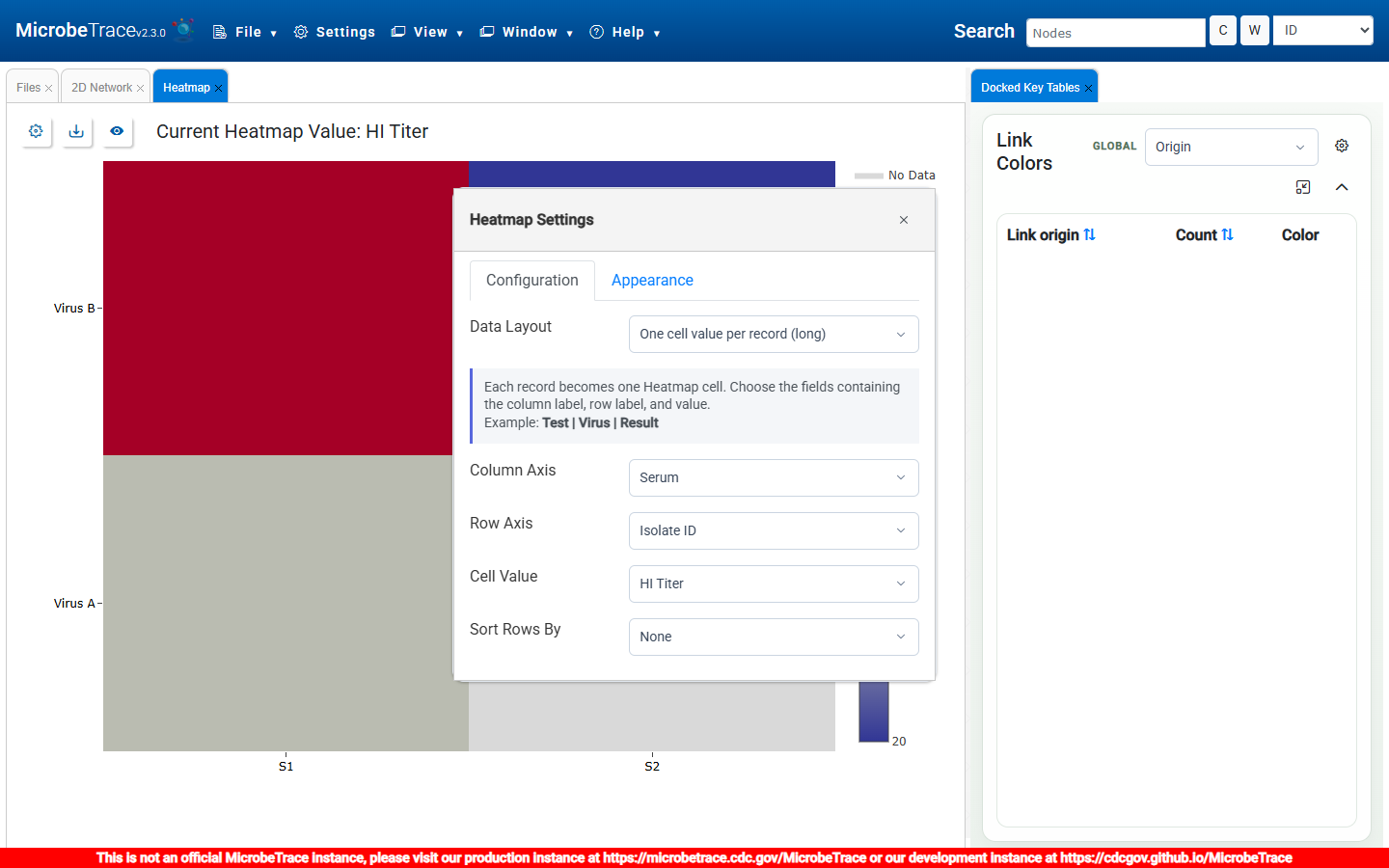Click the heatmap export download icon
This screenshot has width=1389, height=868.
[x=76, y=131]
